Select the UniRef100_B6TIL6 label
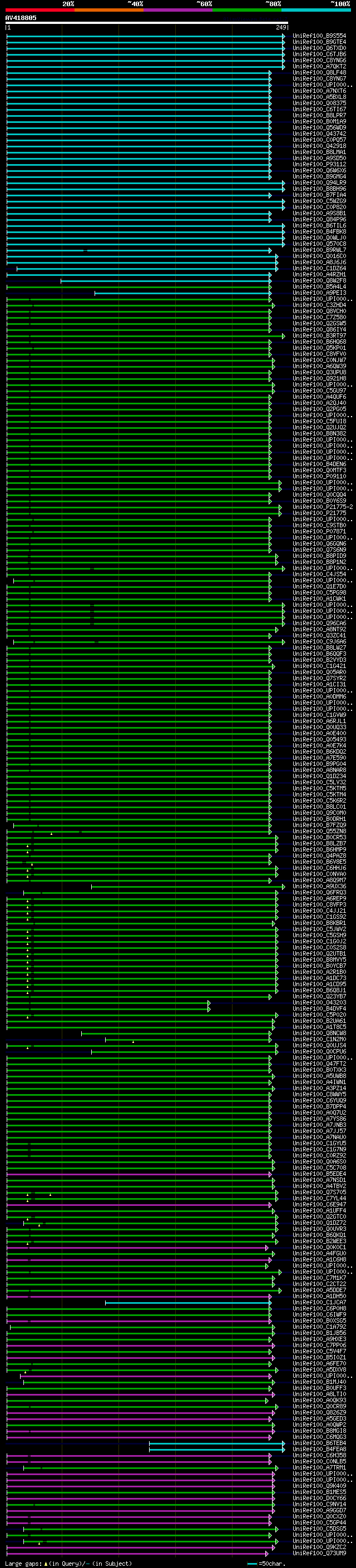The width and height of the screenshot is (356, 1568). [x=319, y=225]
